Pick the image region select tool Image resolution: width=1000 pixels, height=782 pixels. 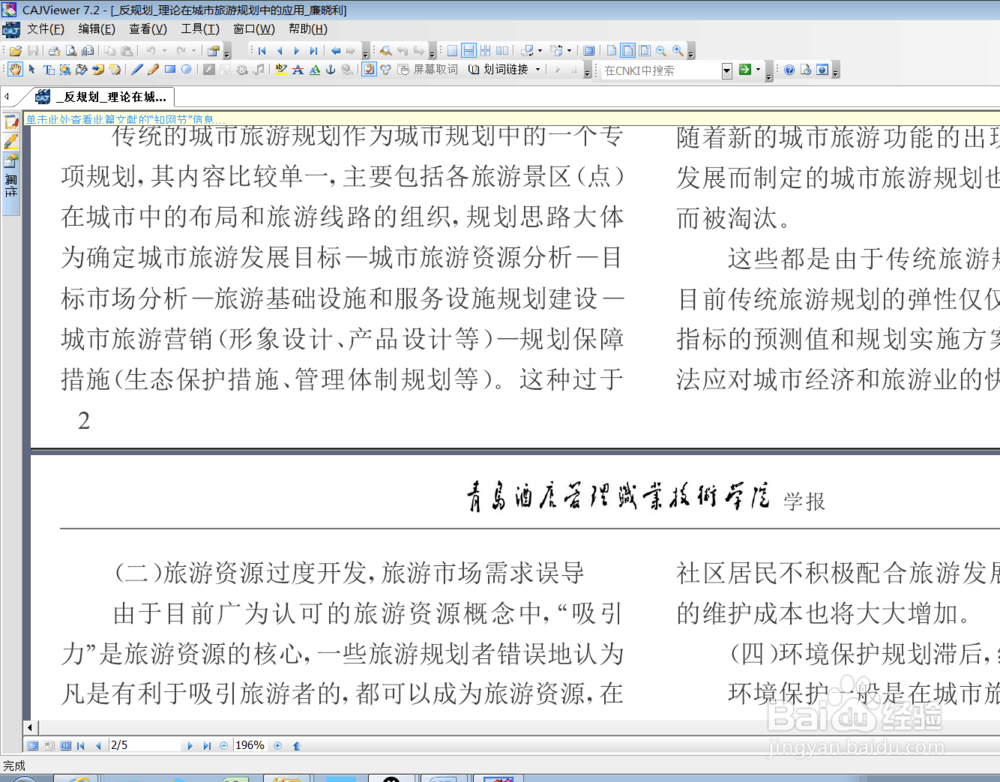pos(65,70)
